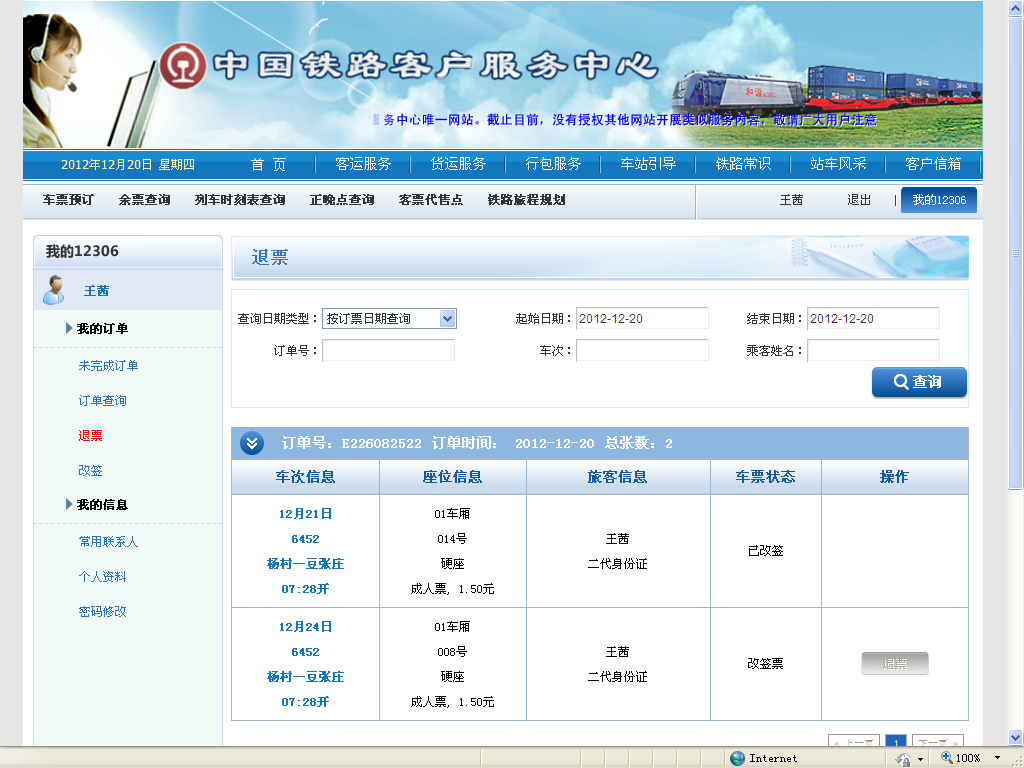This screenshot has height=768, width=1024.
Task: Click the 退出 logout link
Action: coord(859,200)
